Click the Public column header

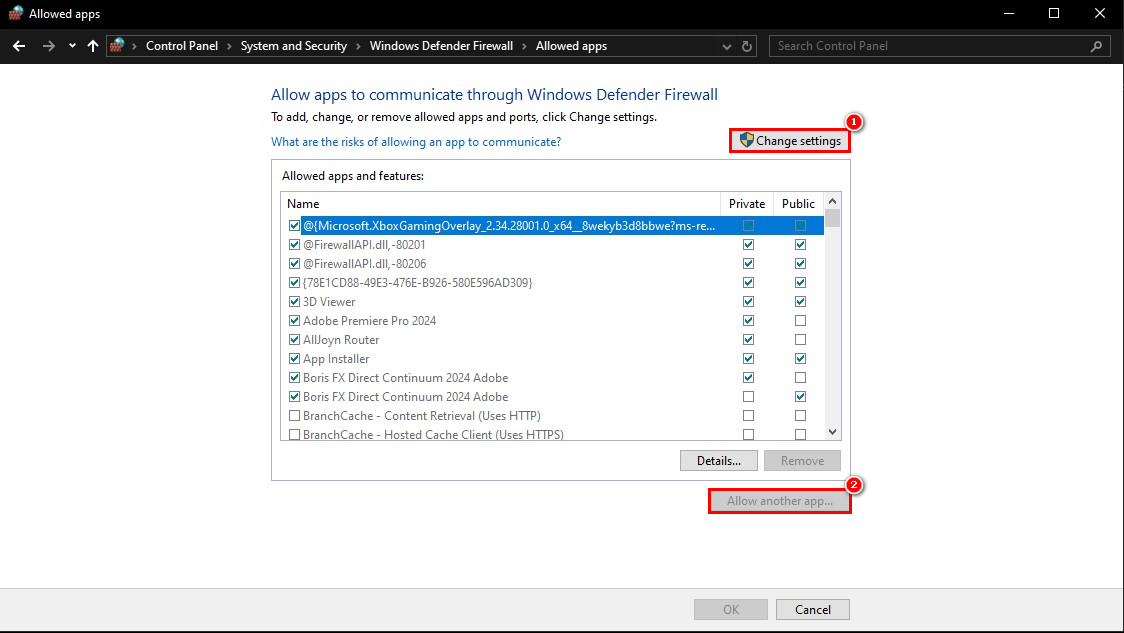[x=799, y=204]
